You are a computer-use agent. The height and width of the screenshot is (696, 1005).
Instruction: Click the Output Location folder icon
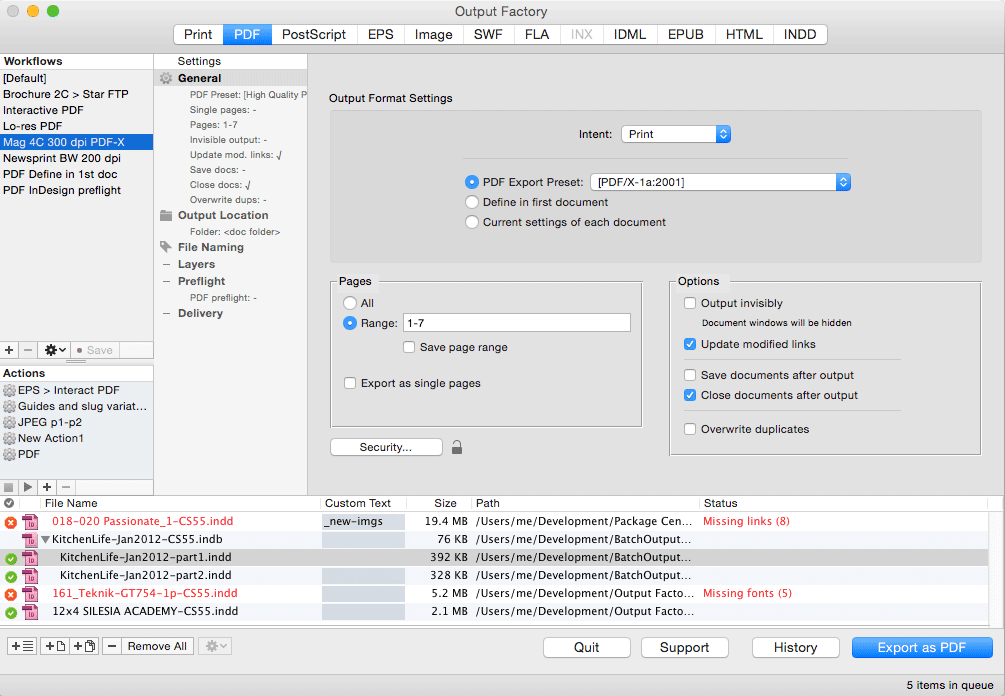[x=166, y=216]
